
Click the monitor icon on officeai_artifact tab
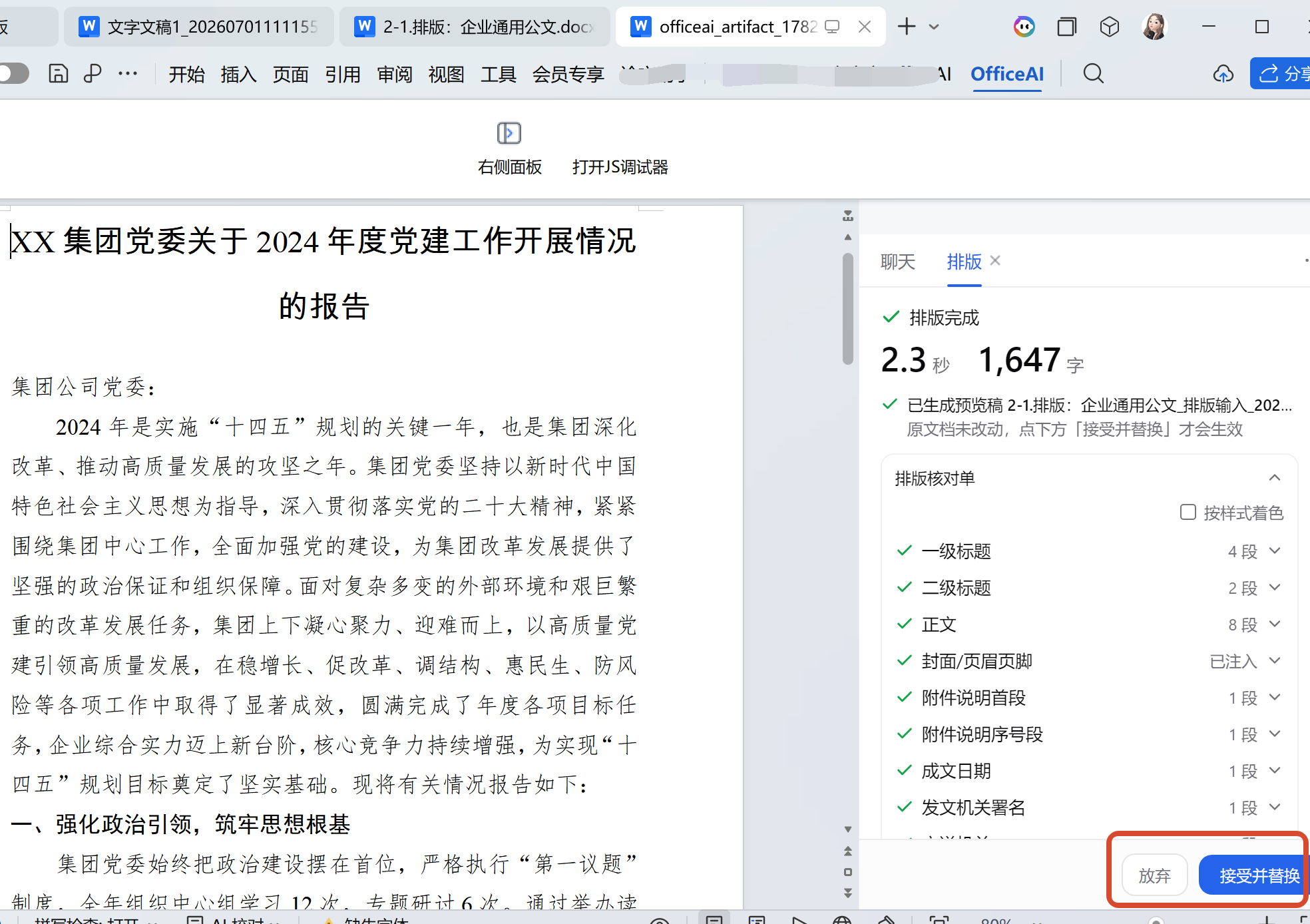click(x=832, y=27)
